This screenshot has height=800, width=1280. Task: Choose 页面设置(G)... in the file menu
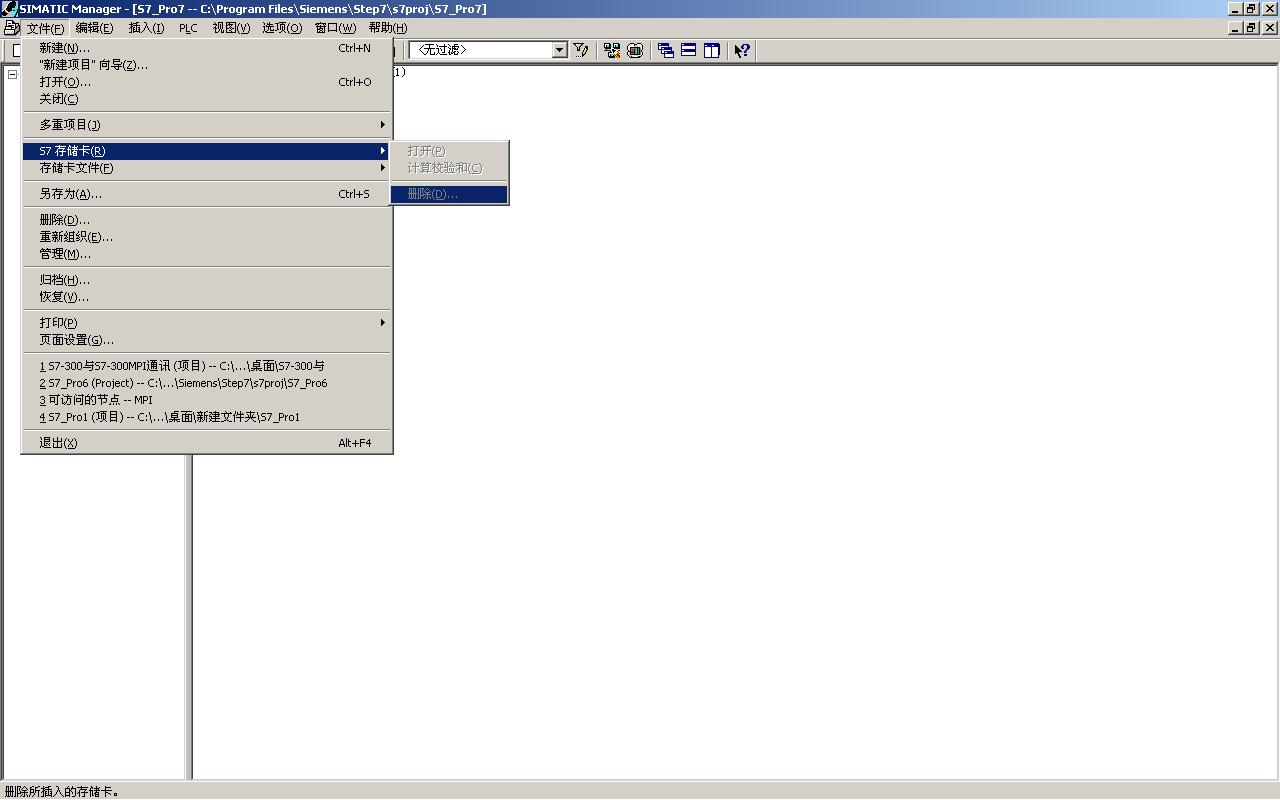pyautogui.click(x=207, y=340)
